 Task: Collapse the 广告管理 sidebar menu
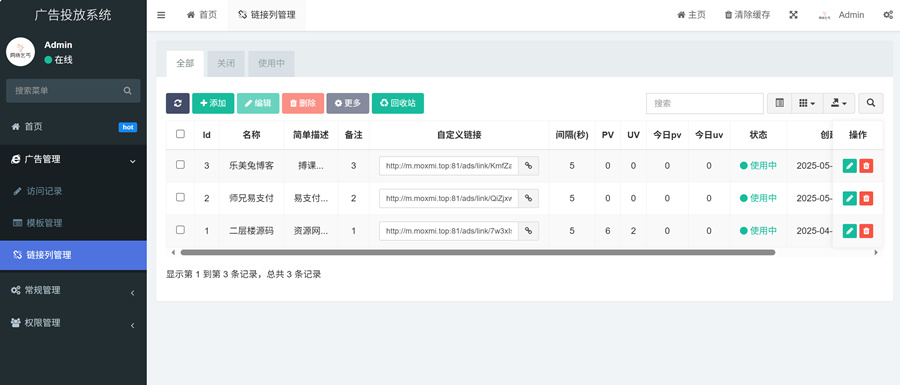click(x=73, y=160)
